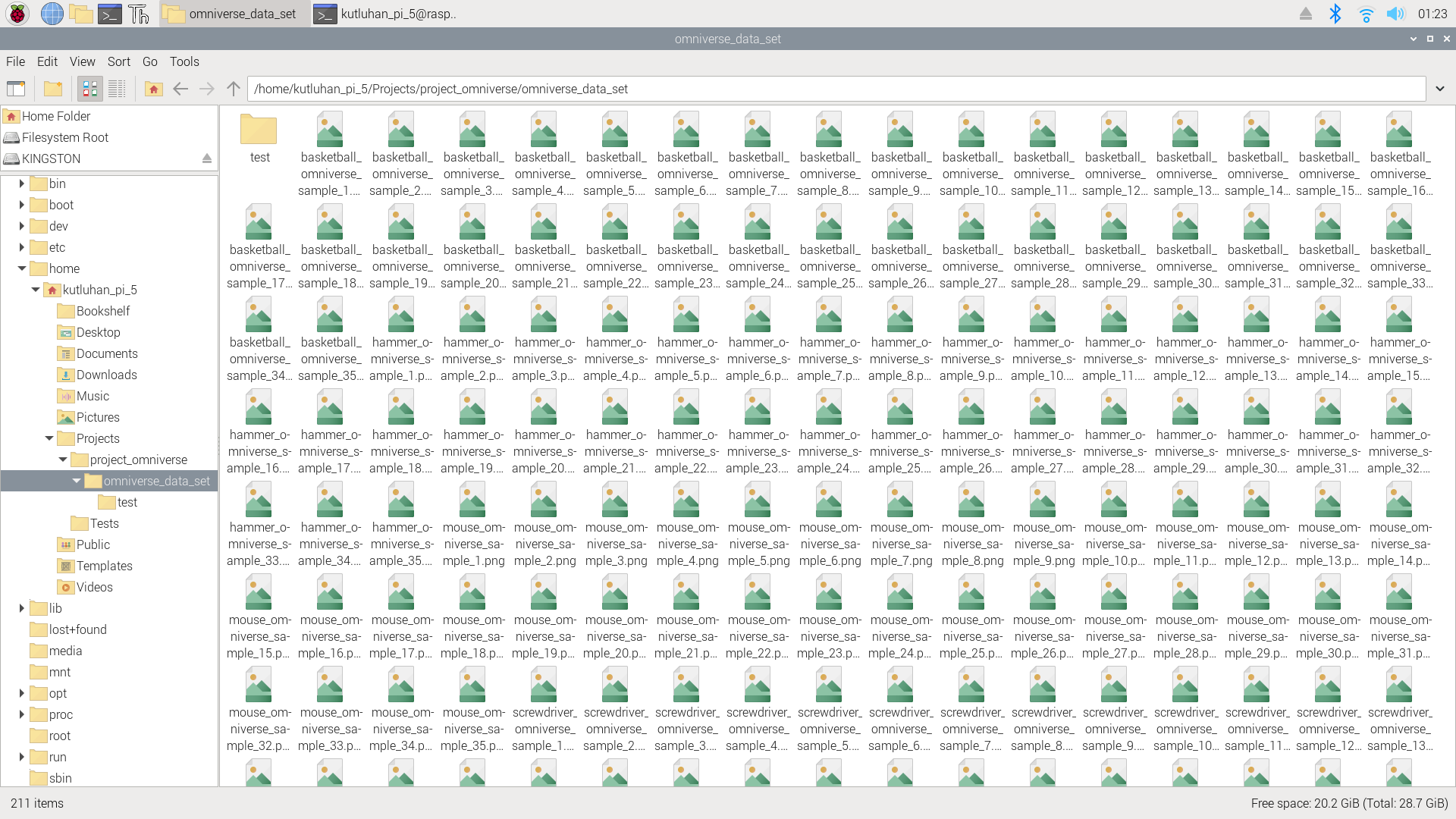The width and height of the screenshot is (1456, 819).
Task: Switch to detailed list view
Action: click(x=117, y=89)
